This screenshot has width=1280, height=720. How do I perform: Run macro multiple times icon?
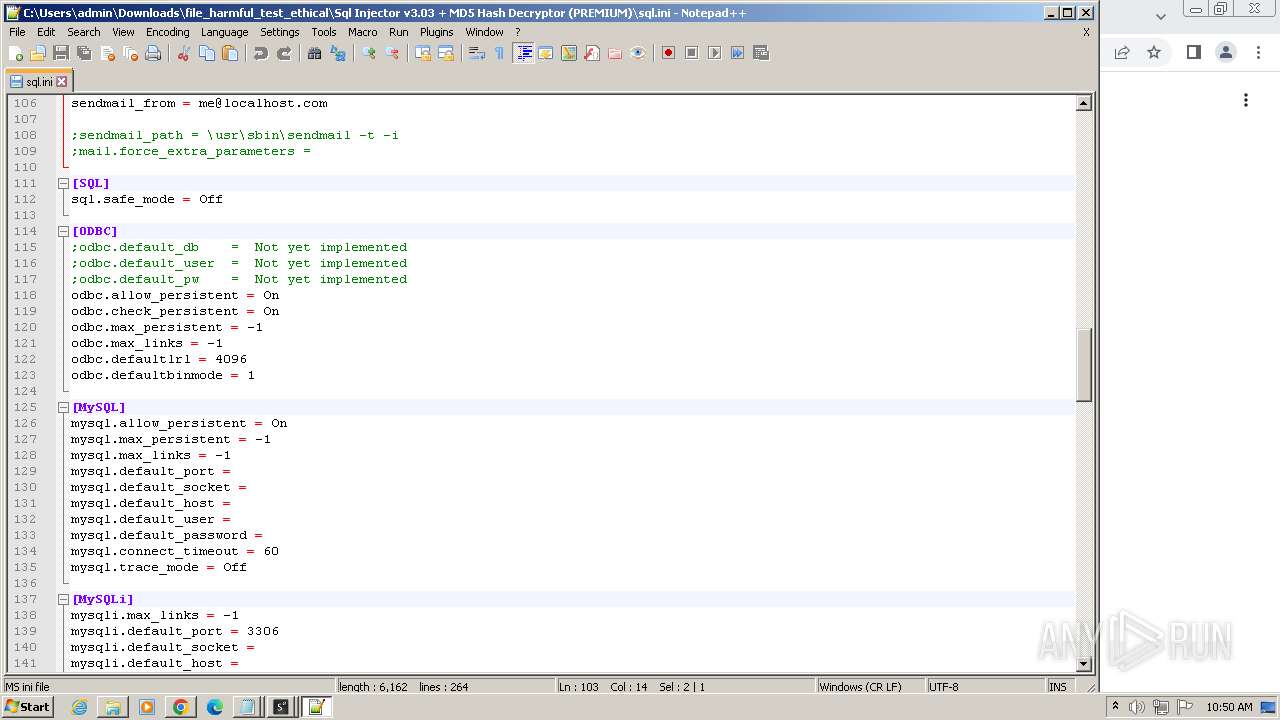[738, 53]
